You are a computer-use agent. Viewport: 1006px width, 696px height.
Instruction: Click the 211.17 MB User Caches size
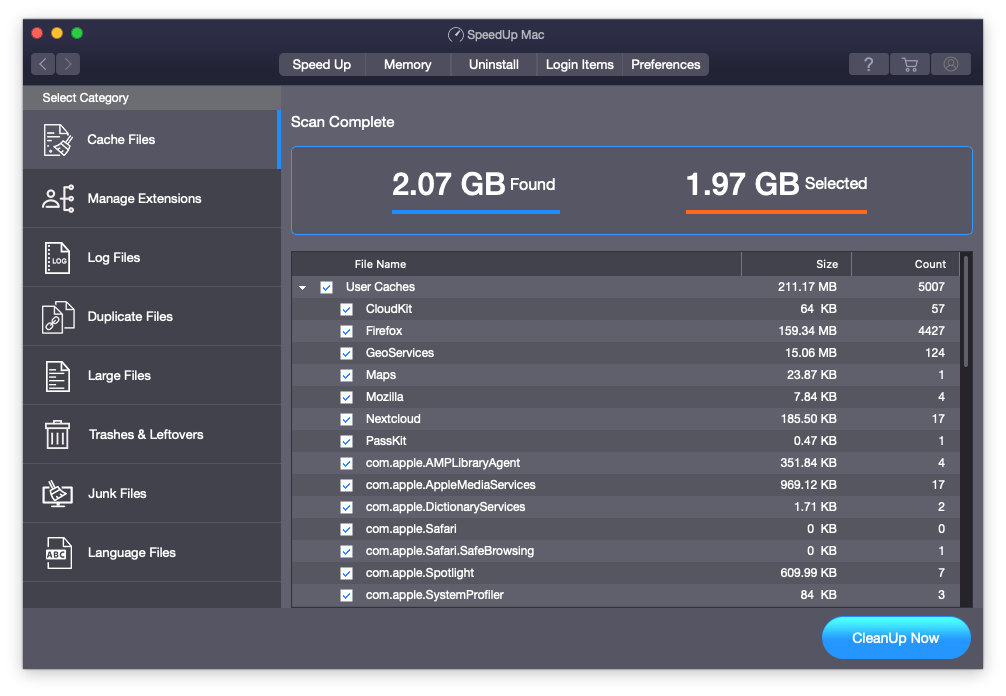click(x=807, y=287)
